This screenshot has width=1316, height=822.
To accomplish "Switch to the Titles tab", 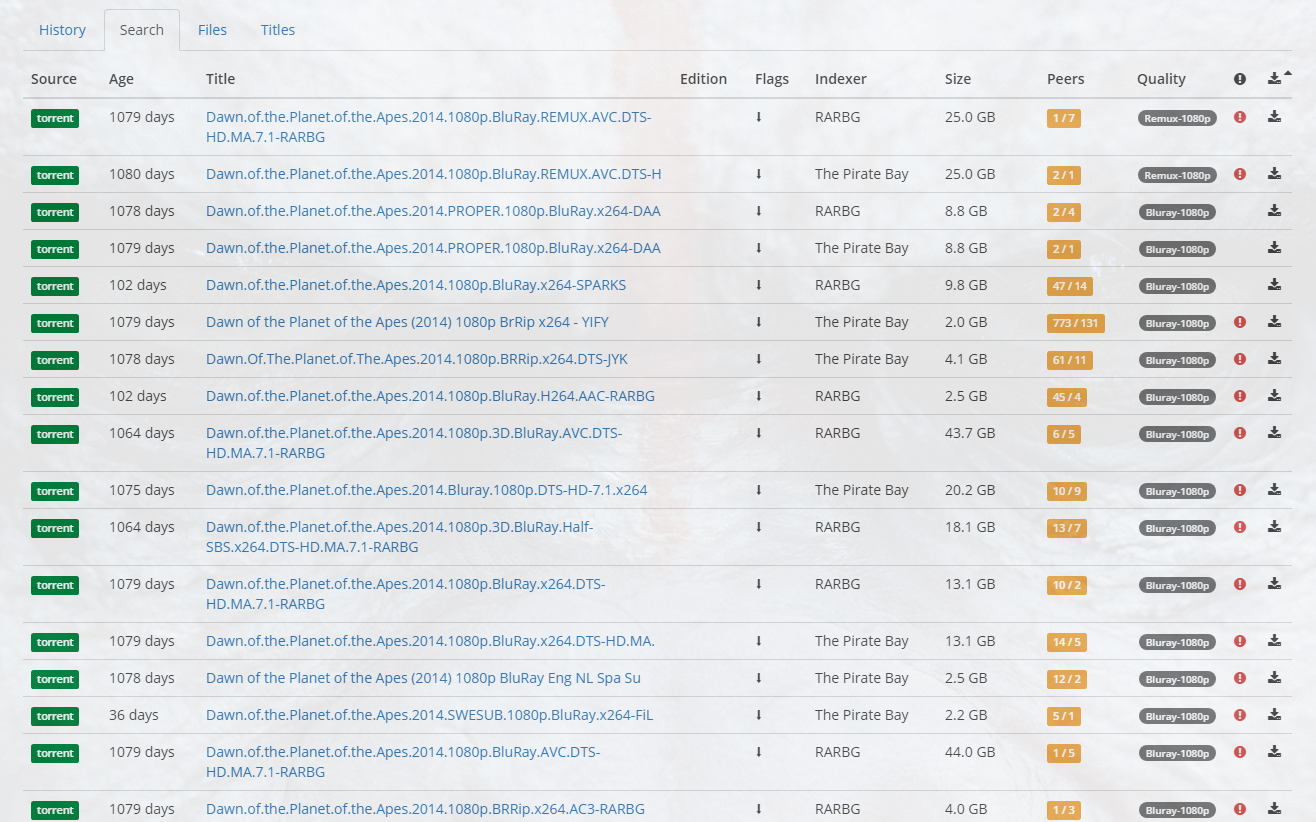I will [x=277, y=29].
